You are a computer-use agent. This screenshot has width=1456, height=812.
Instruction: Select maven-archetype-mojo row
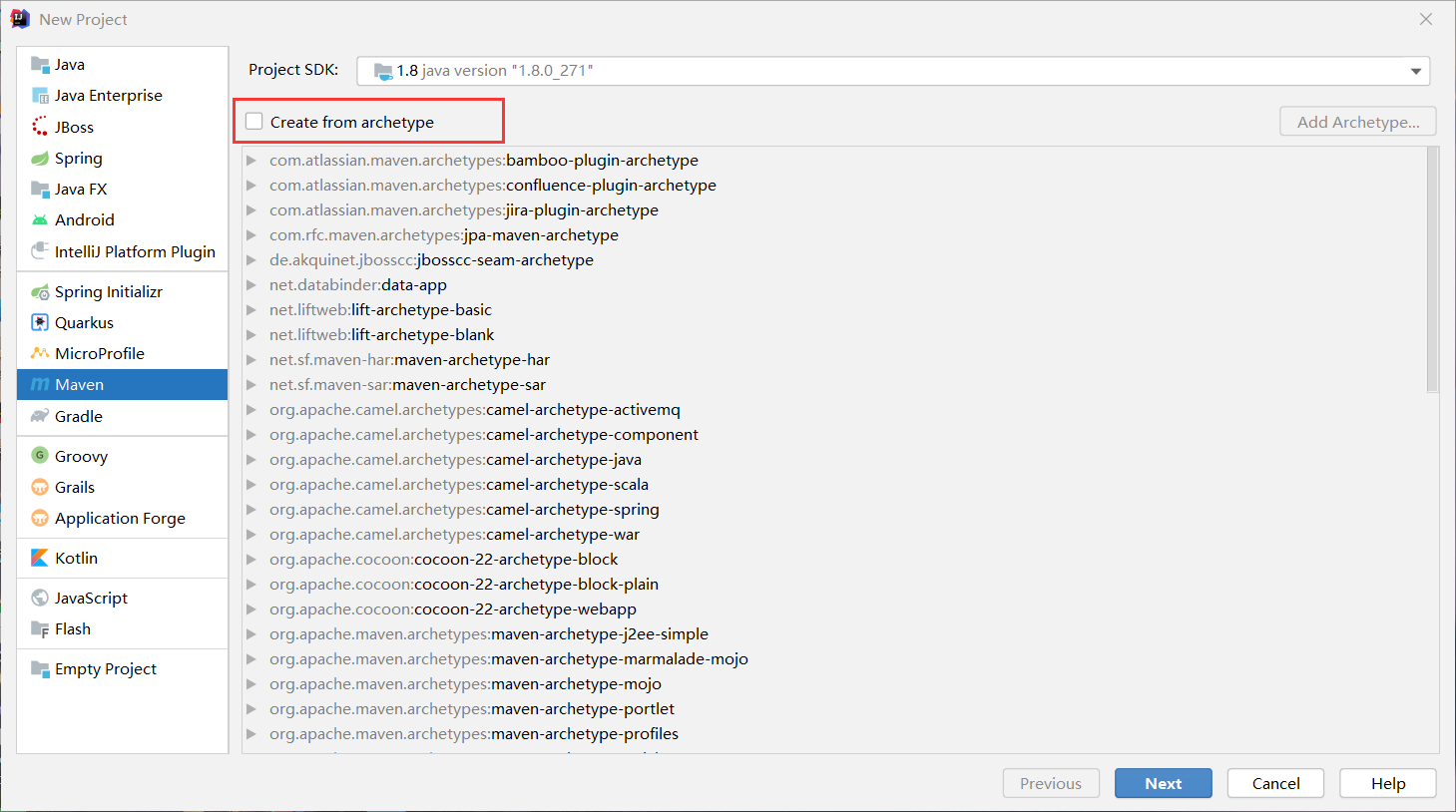[835, 683]
